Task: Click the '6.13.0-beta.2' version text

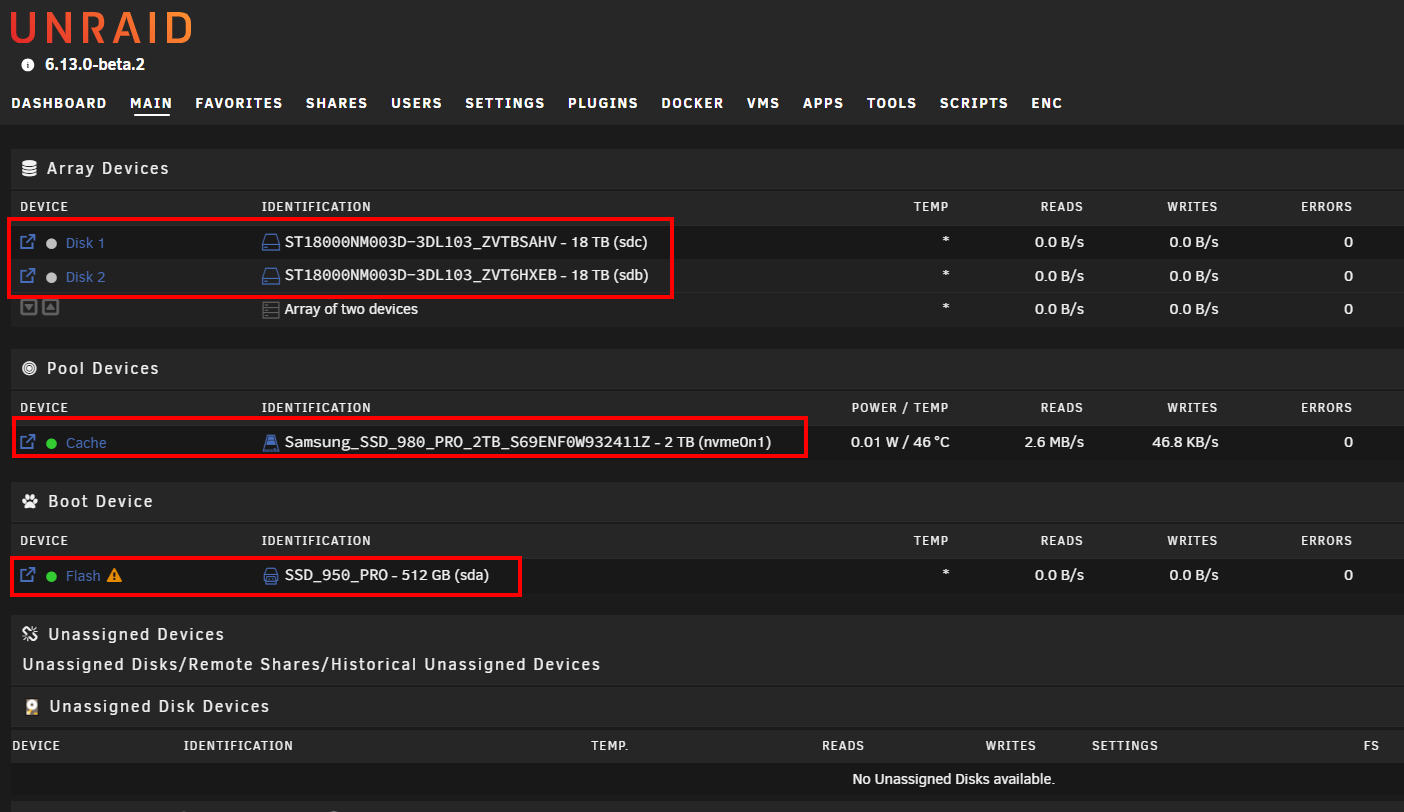Action: point(95,65)
